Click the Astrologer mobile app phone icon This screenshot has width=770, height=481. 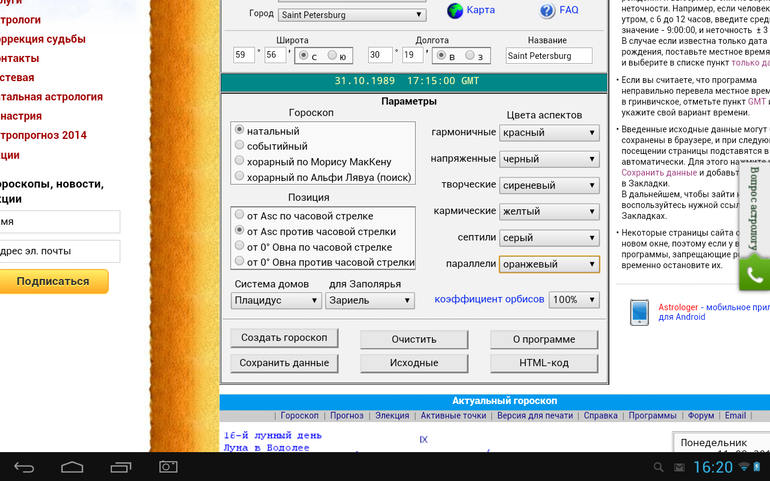[640, 312]
